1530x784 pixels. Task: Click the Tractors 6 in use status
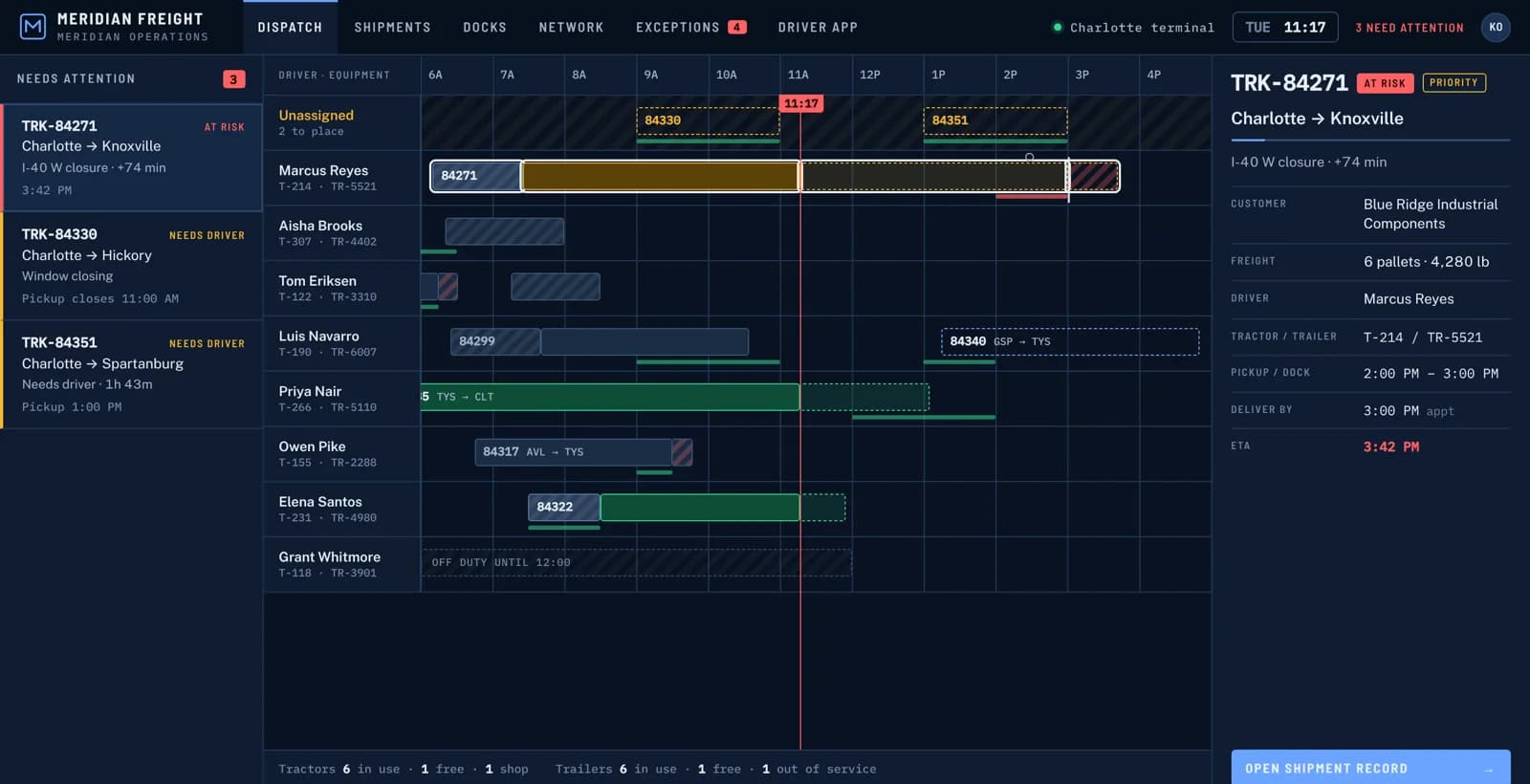[x=339, y=769]
